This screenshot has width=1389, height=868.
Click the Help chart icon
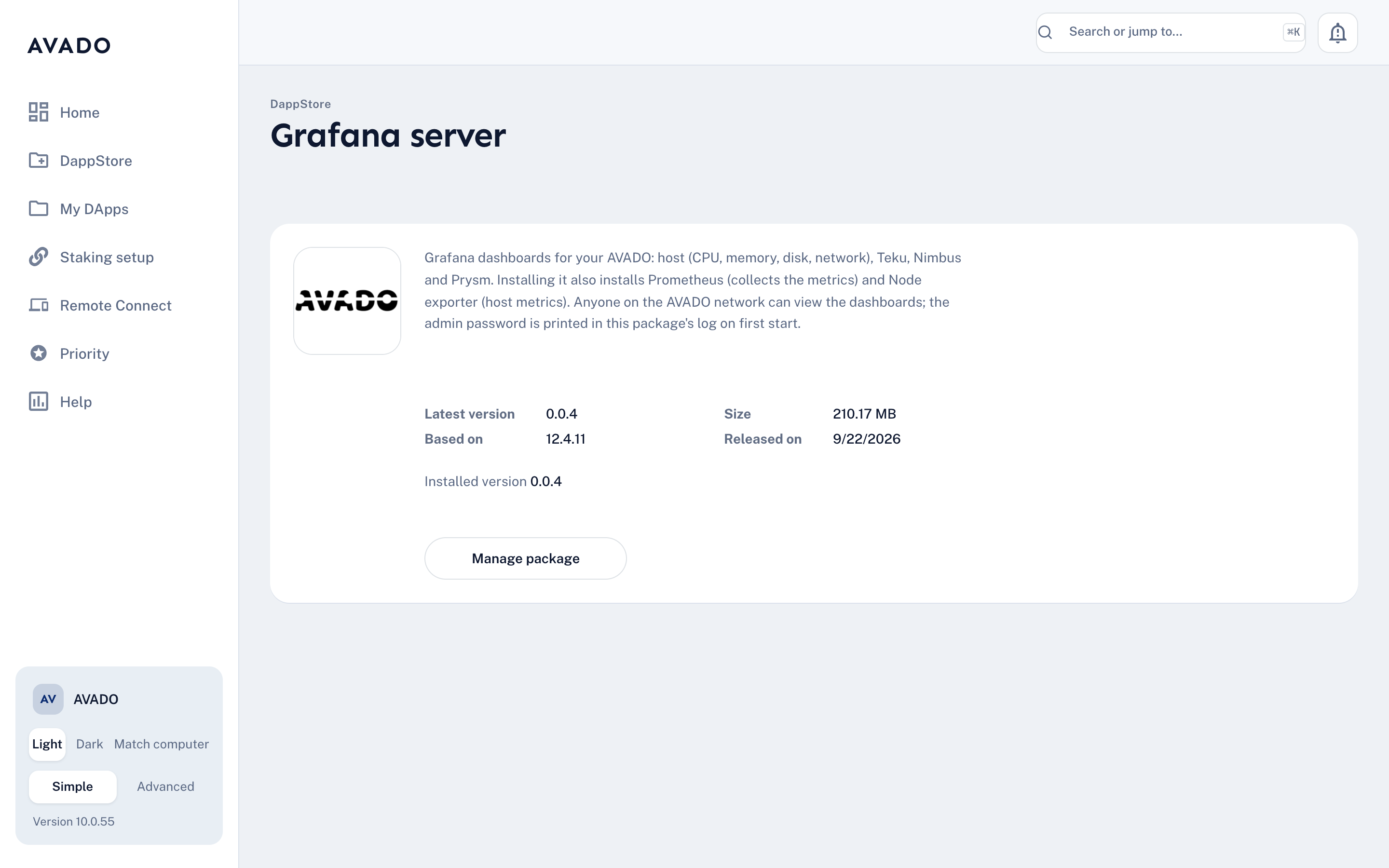point(39,401)
